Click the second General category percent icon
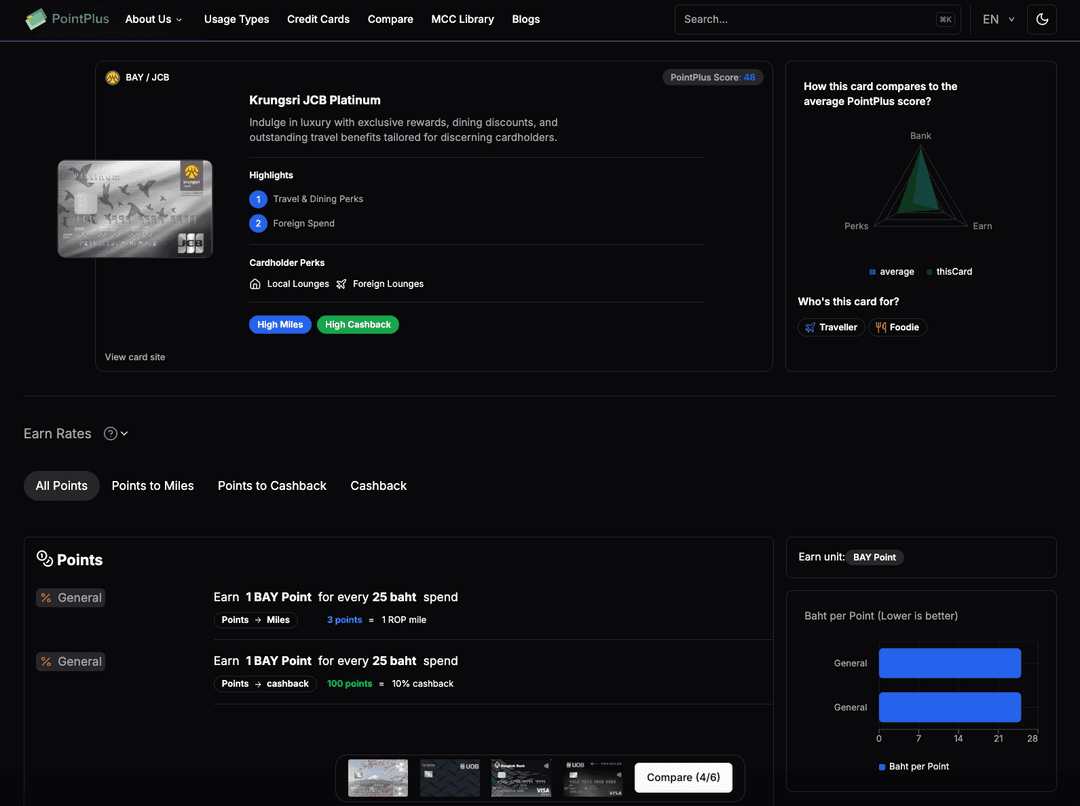Image resolution: width=1080 pixels, height=806 pixels. [x=46, y=661]
